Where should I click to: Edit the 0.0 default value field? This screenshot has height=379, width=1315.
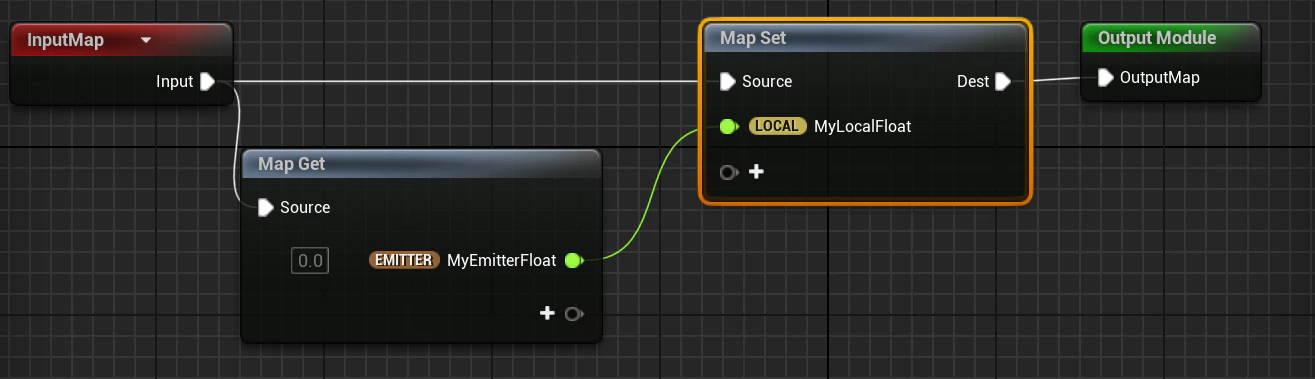point(310,261)
